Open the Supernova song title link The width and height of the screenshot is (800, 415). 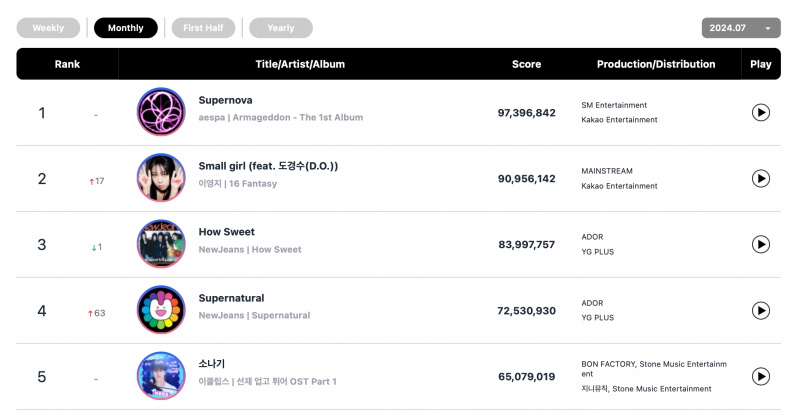click(x=225, y=100)
